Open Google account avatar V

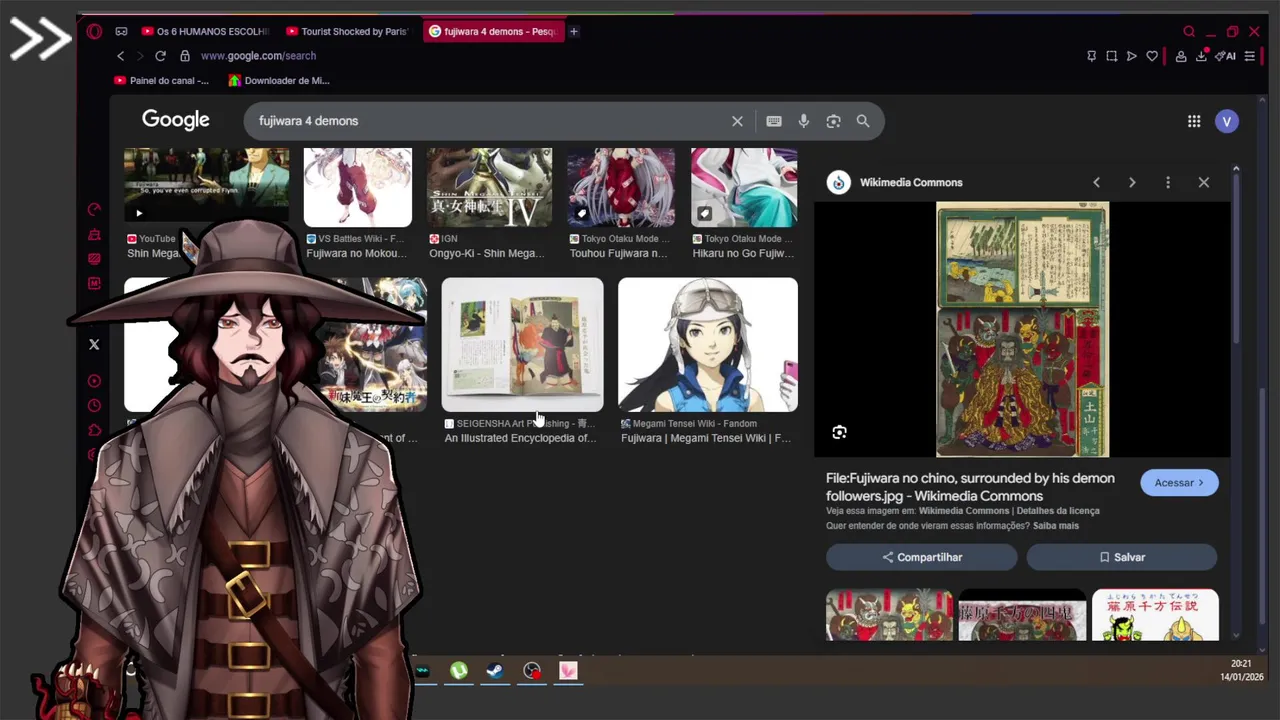[x=1227, y=121]
